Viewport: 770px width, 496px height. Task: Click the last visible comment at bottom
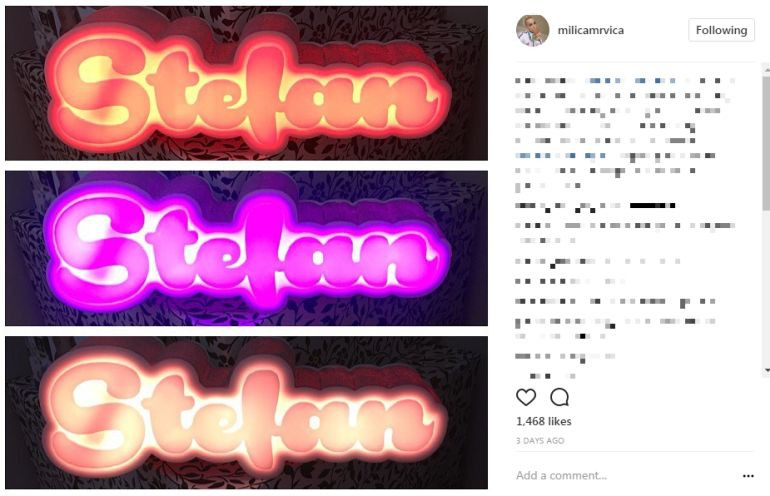553,376
